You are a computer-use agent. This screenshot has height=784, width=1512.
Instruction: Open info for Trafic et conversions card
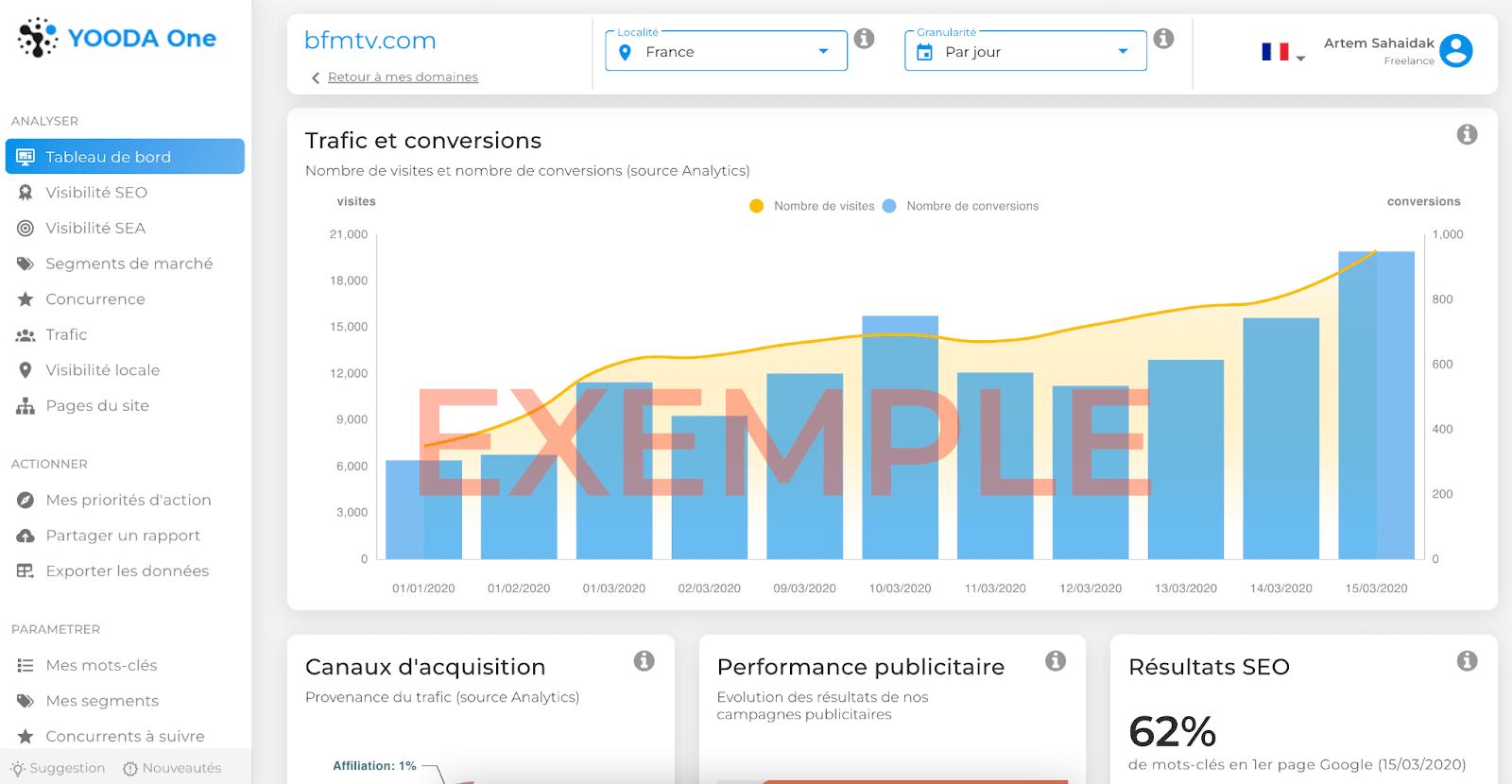[x=1467, y=134]
